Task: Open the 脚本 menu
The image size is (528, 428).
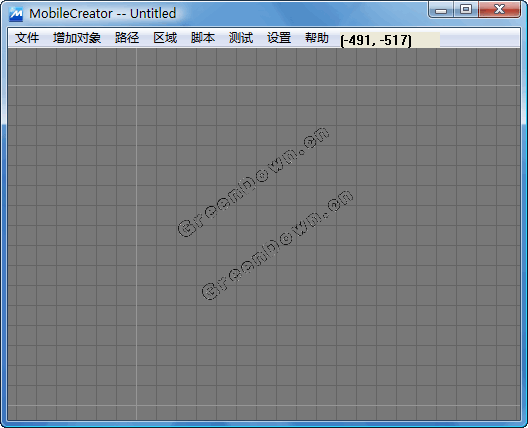Action: coord(203,38)
